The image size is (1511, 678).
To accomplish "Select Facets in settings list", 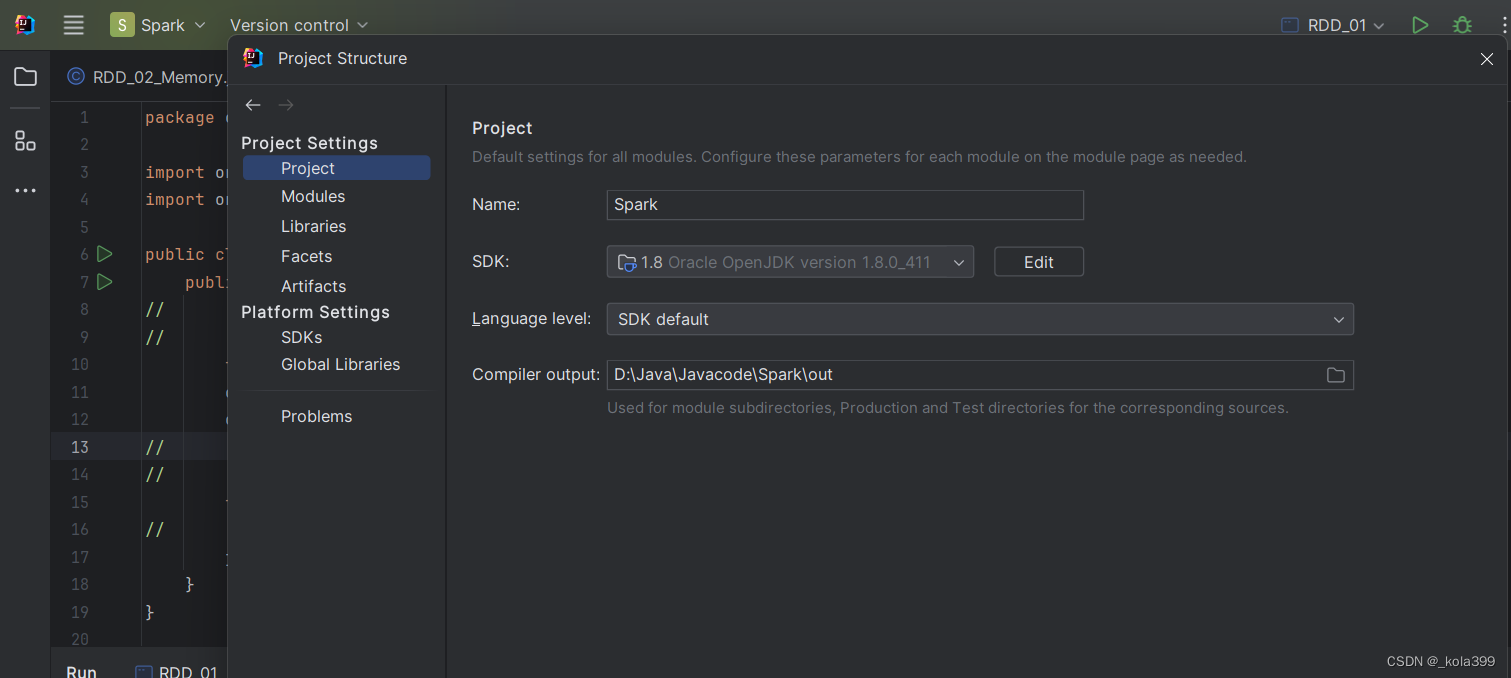I will pyautogui.click(x=306, y=256).
